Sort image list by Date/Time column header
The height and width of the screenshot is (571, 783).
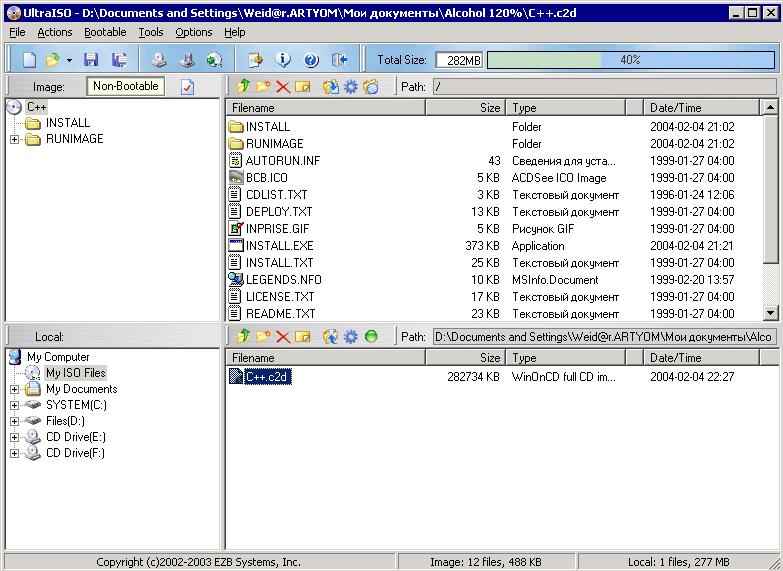701,108
